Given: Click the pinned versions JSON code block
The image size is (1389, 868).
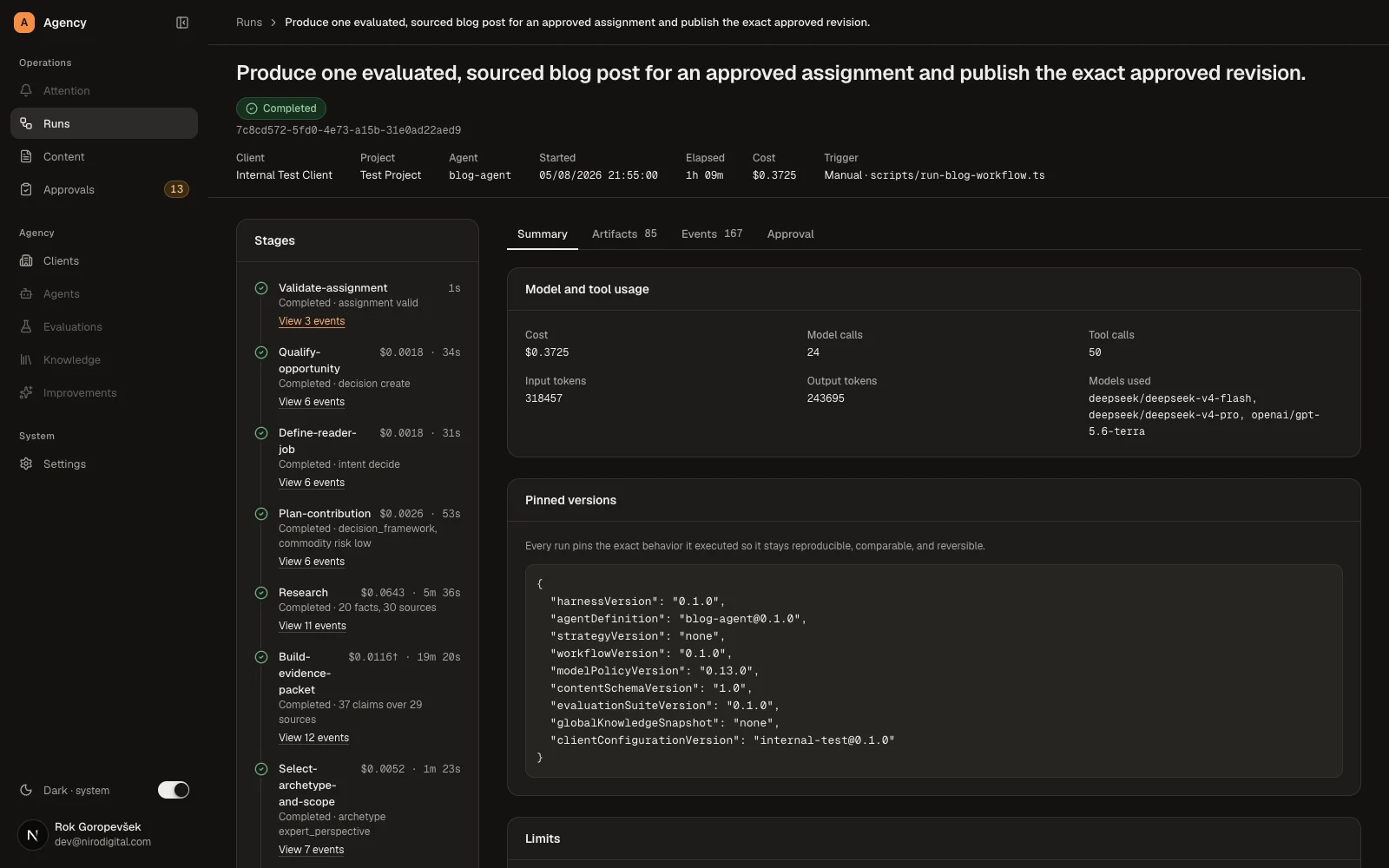Looking at the screenshot, I should tap(934, 671).
